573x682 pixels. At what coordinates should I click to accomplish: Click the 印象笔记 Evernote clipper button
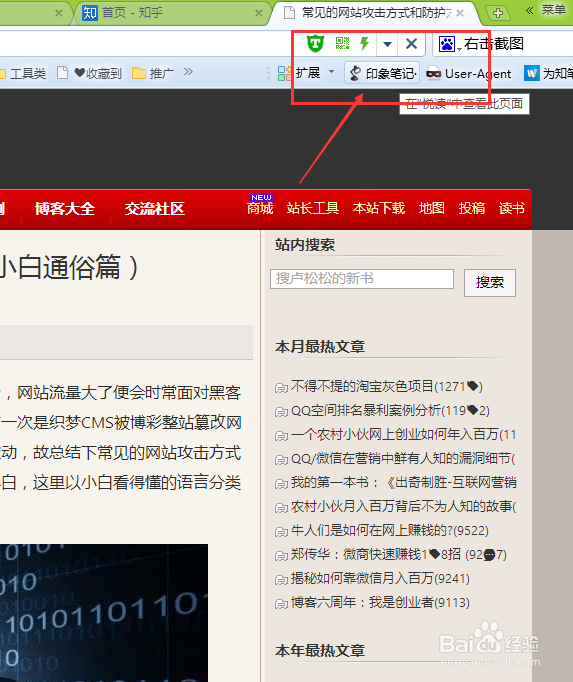[x=382, y=74]
